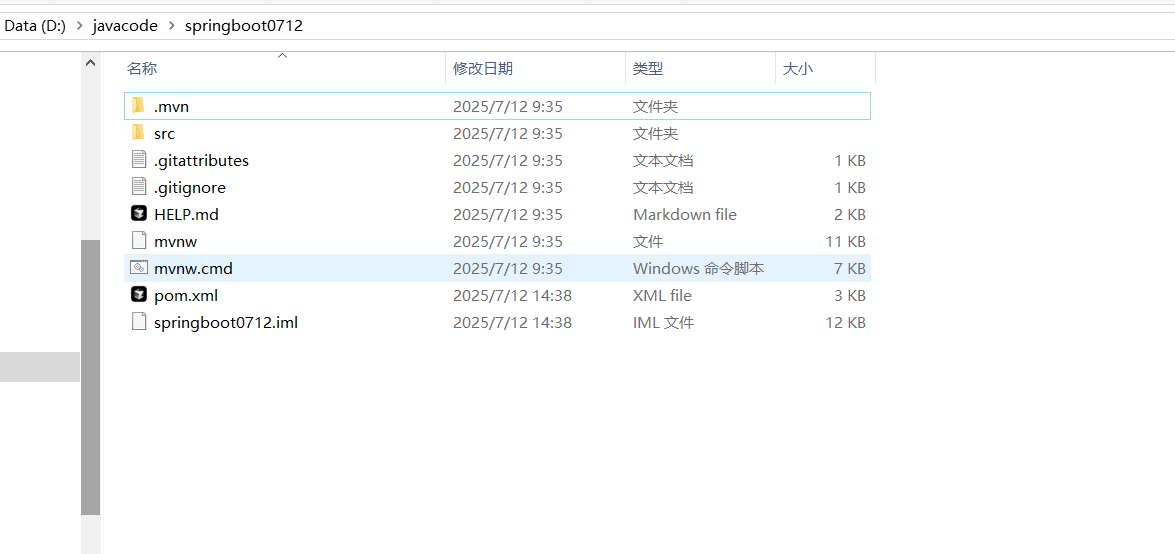
Task: Click springboot0712 in the address bar
Action: (x=244, y=26)
